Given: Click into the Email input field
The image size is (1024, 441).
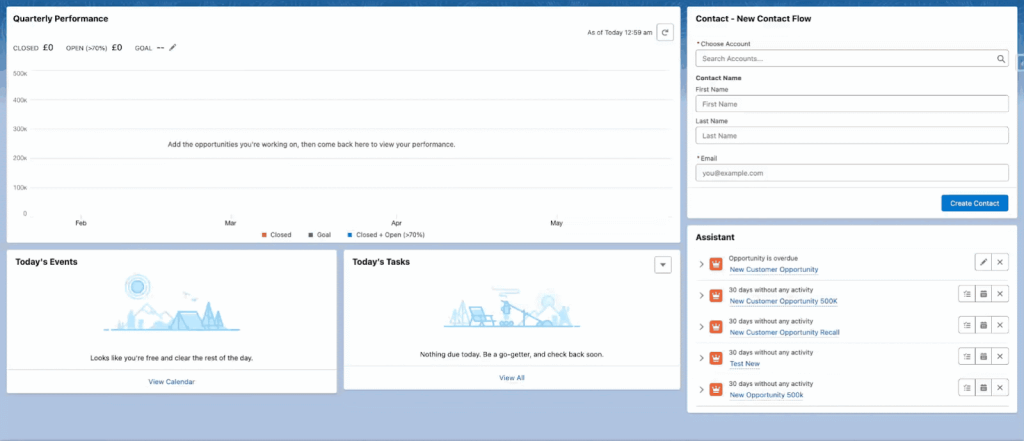Looking at the screenshot, I should (x=852, y=173).
